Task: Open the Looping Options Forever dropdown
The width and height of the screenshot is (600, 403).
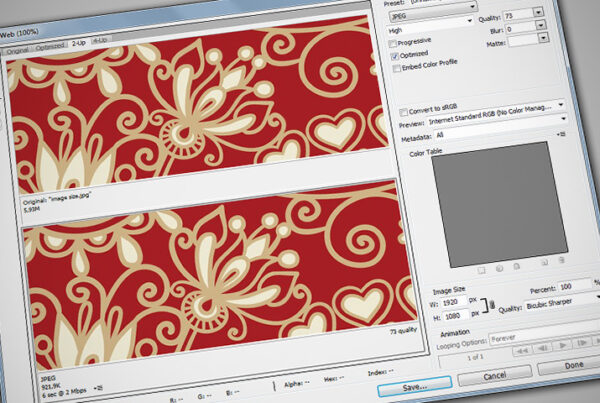Action: pyautogui.click(x=545, y=334)
